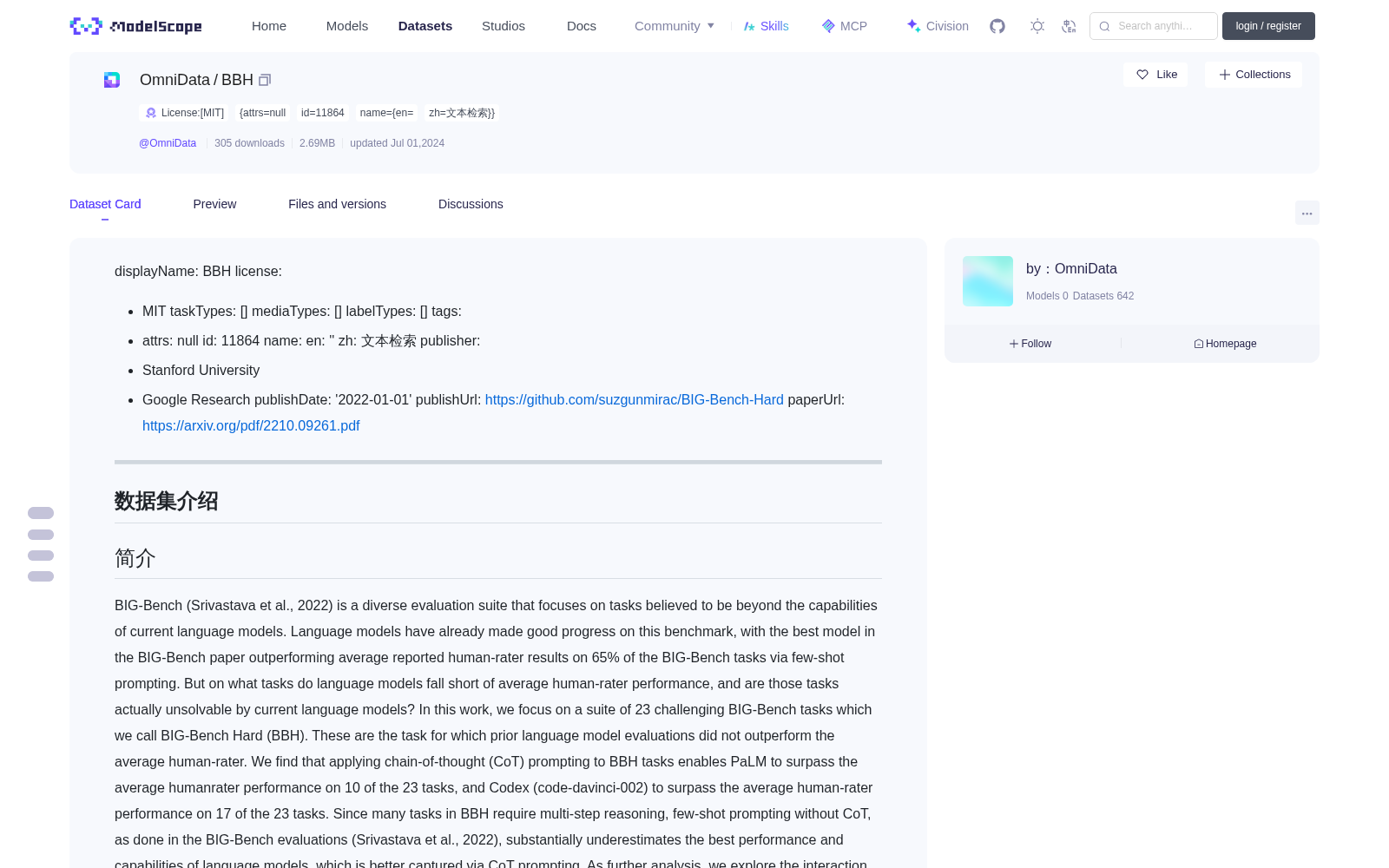This screenshot has width=1389, height=868.
Task: Click the Skills icon in the navigation
Action: click(749, 26)
